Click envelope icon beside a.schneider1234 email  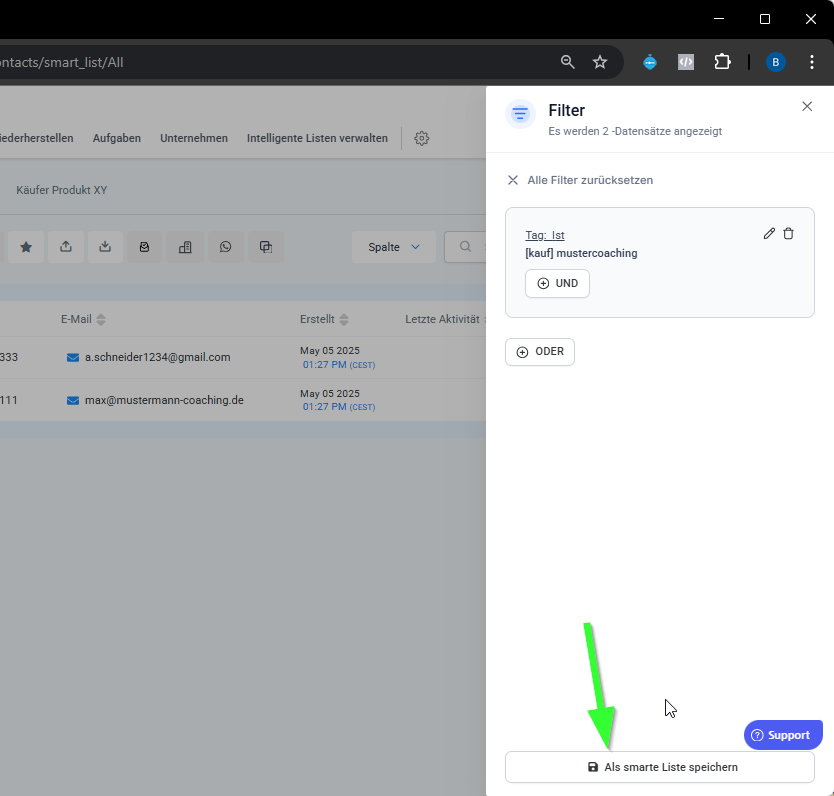tap(73, 358)
